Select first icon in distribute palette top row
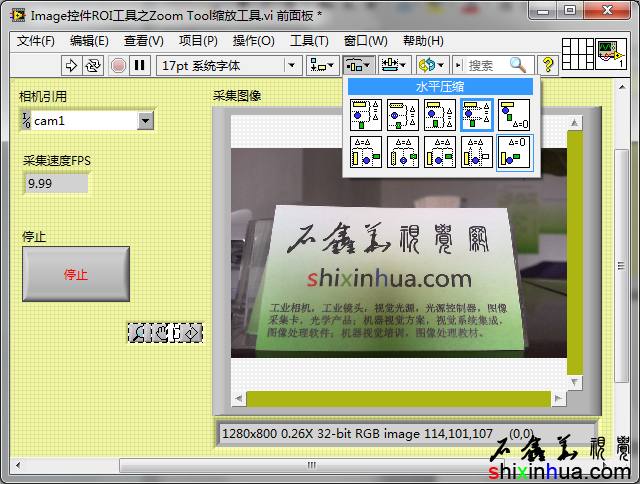Image resolution: width=640 pixels, height=484 pixels. (x=365, y=116)
